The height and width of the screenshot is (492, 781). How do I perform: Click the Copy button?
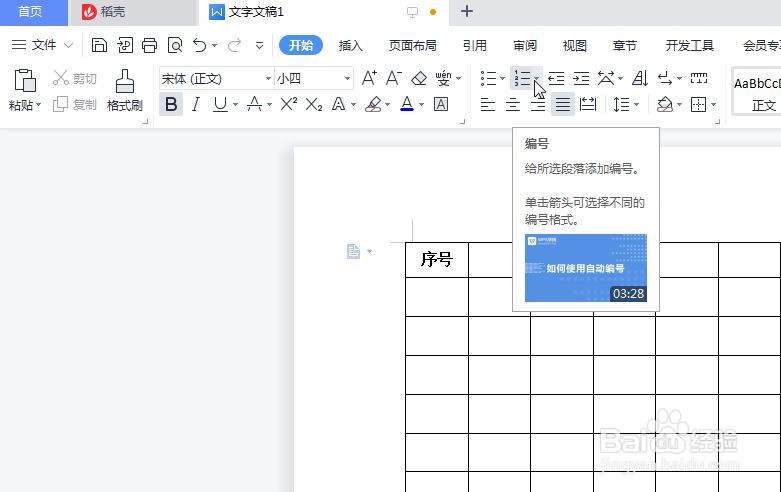tap(75, 105)
